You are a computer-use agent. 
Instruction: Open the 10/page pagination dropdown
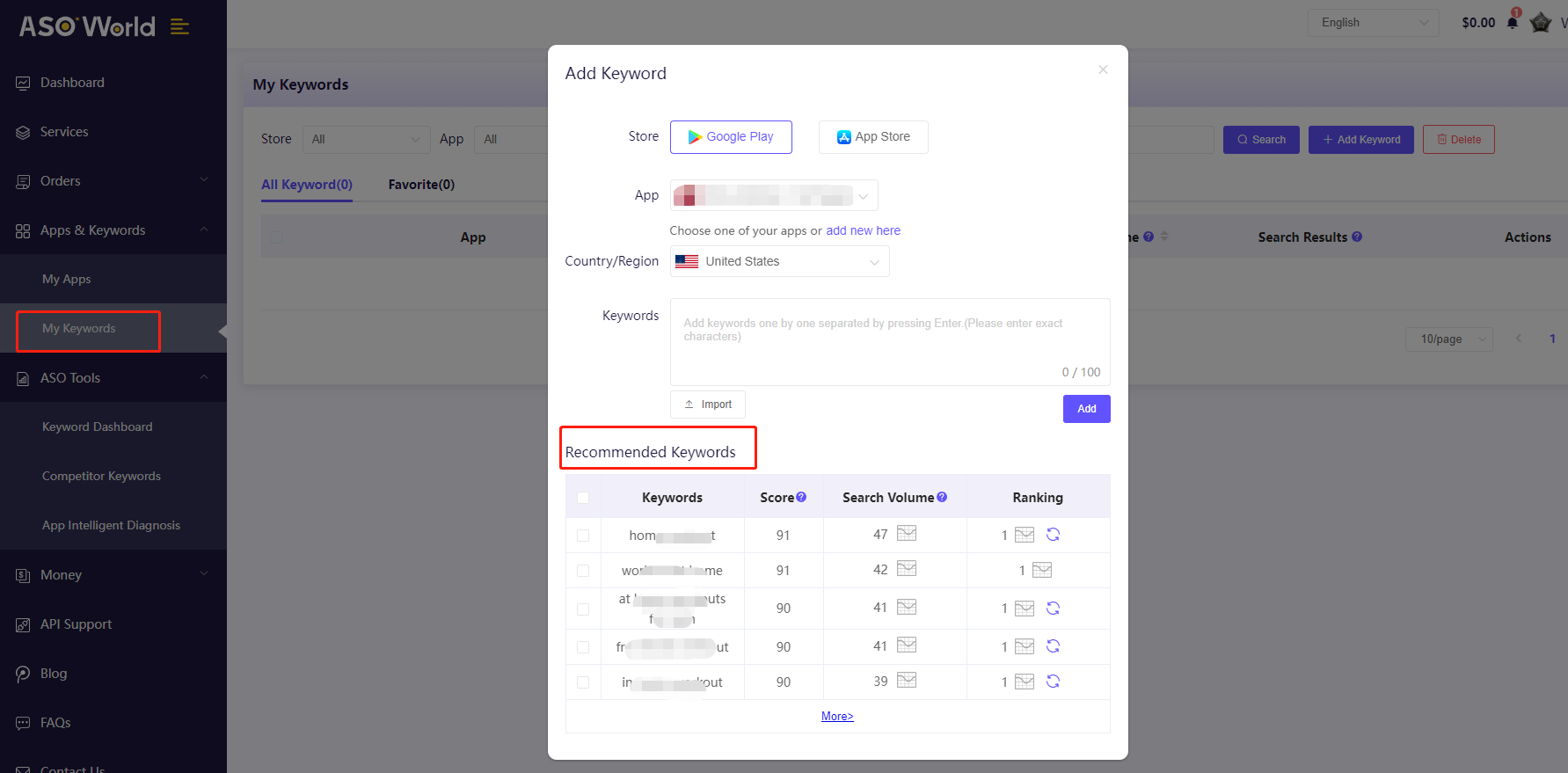tap(1448, 339)
